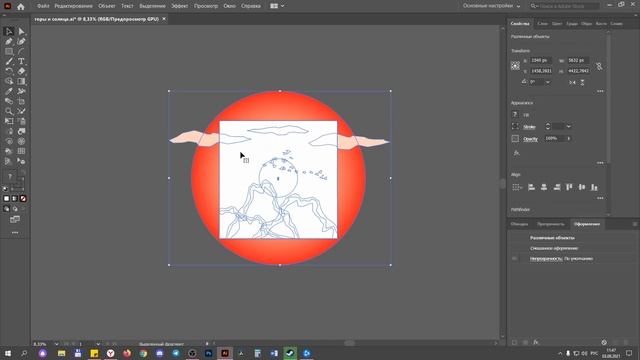Open the align-to options dropdown
The width and height of the screenshot is (640, 360).
[517, 187]
